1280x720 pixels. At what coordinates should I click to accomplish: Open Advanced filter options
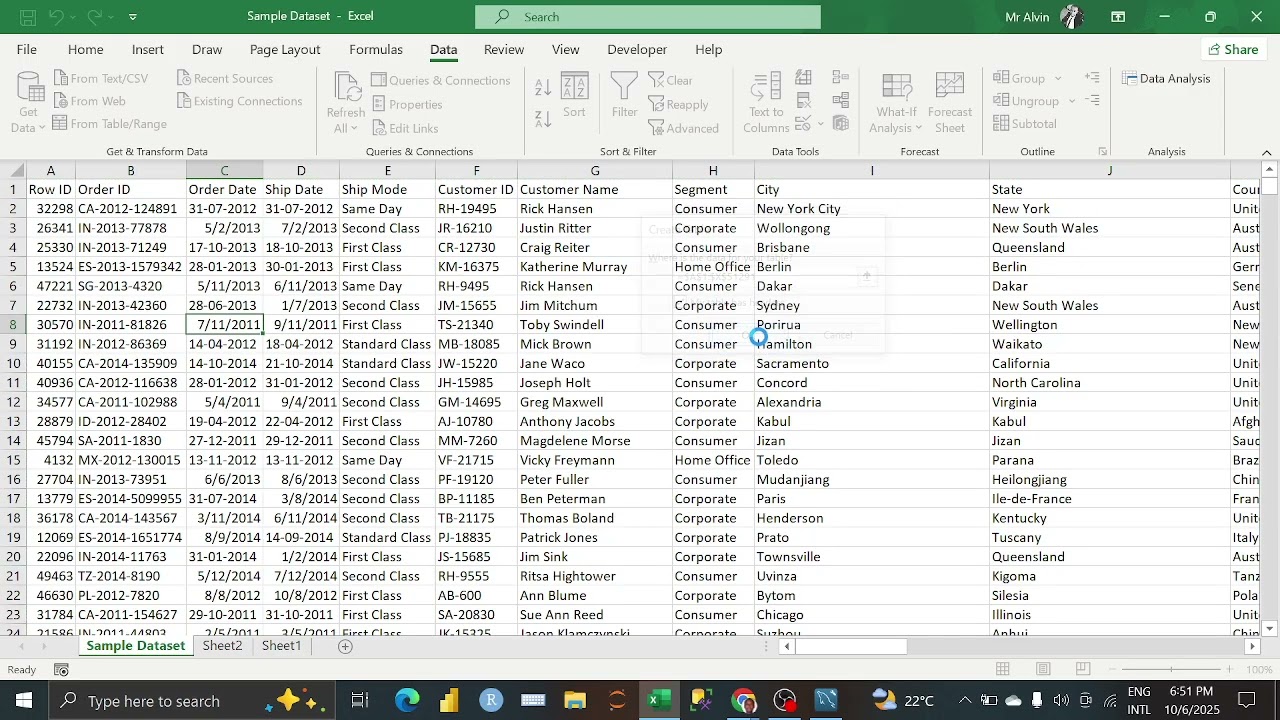(683, 128)
